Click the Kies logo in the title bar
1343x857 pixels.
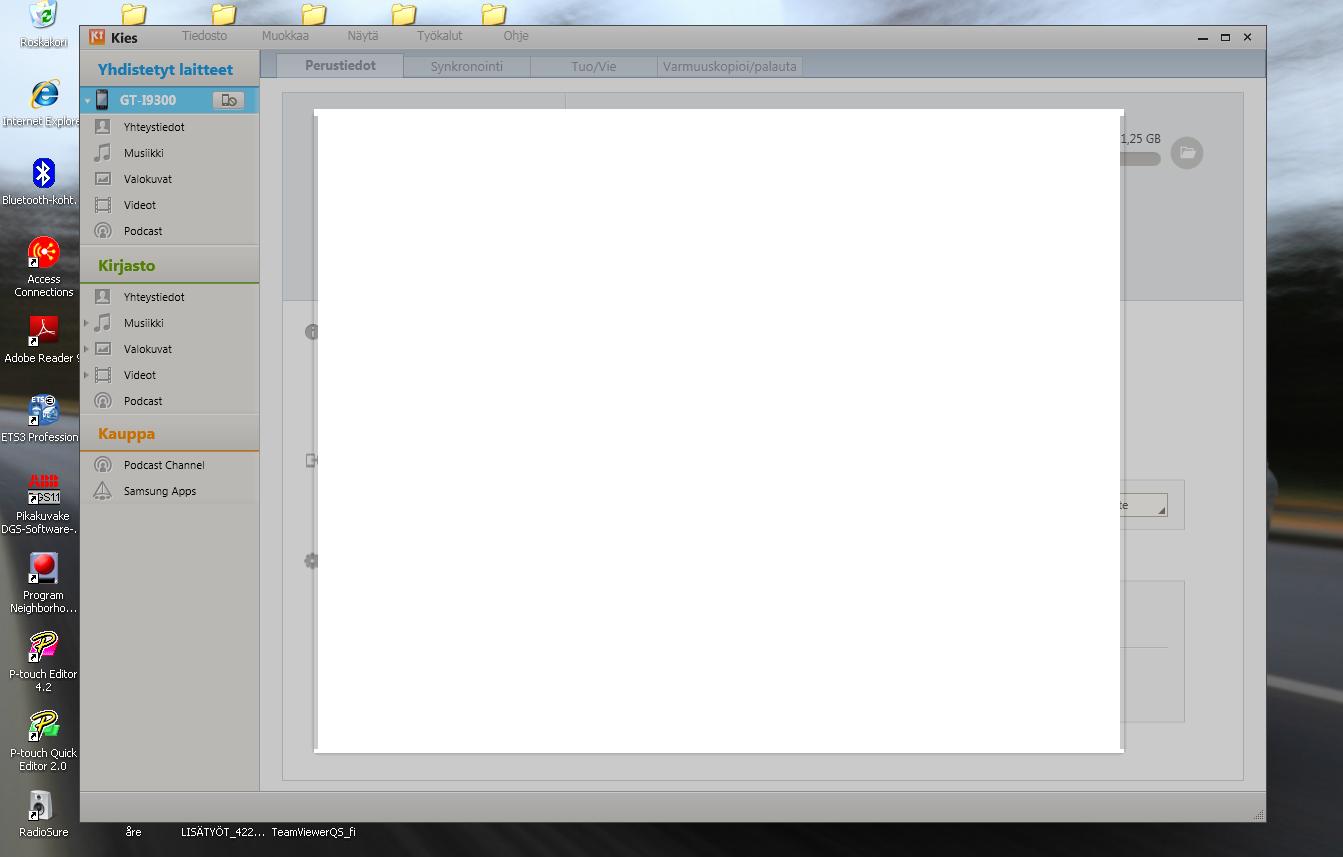(97, 37)
